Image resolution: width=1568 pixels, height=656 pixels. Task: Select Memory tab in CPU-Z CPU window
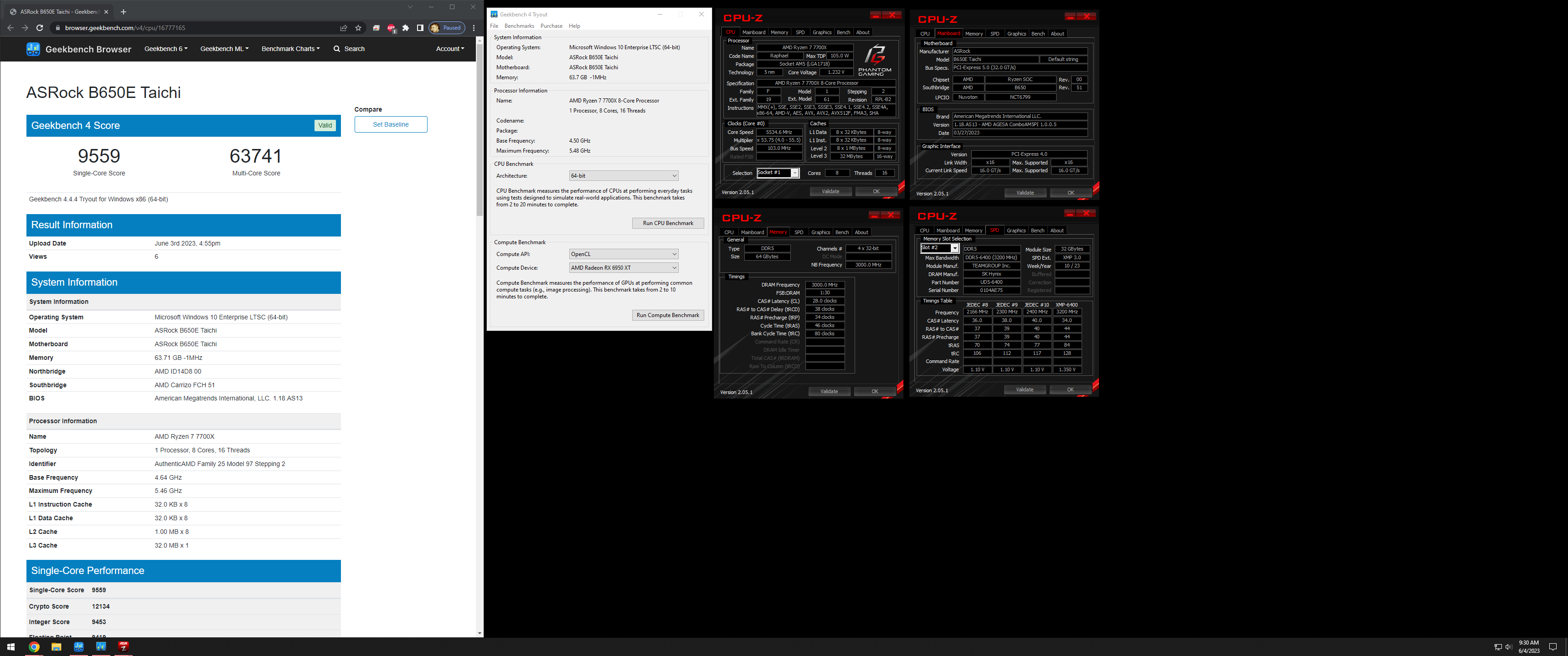779,32
